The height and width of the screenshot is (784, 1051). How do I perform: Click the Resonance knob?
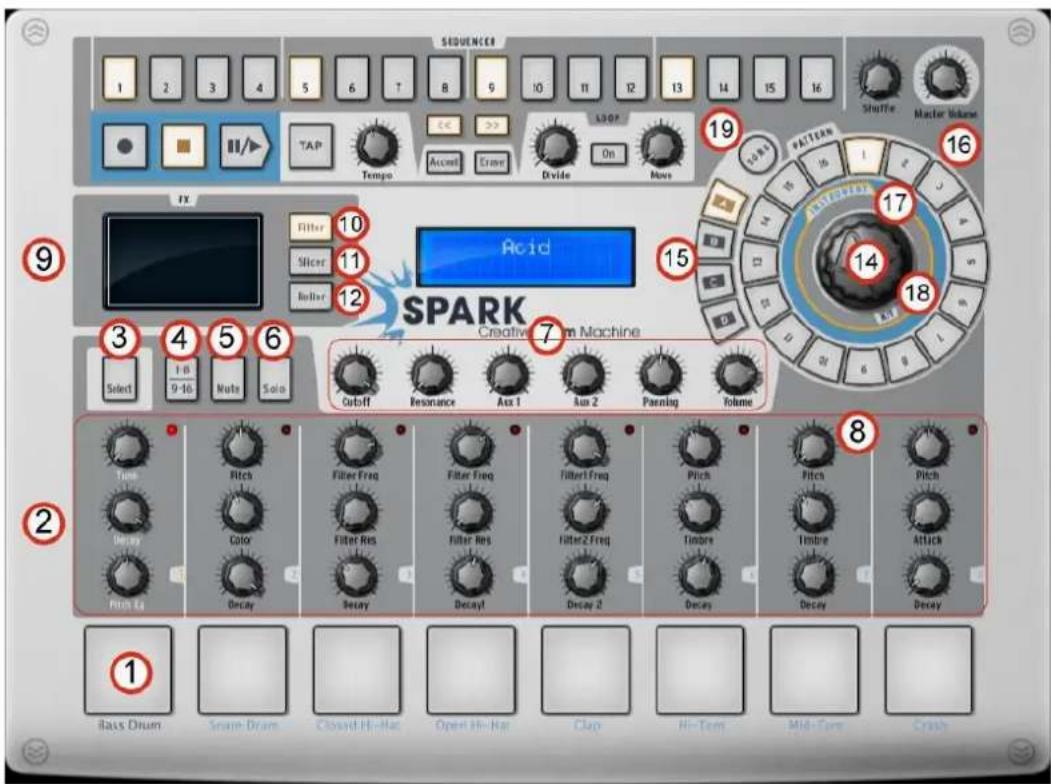(432, 375)
